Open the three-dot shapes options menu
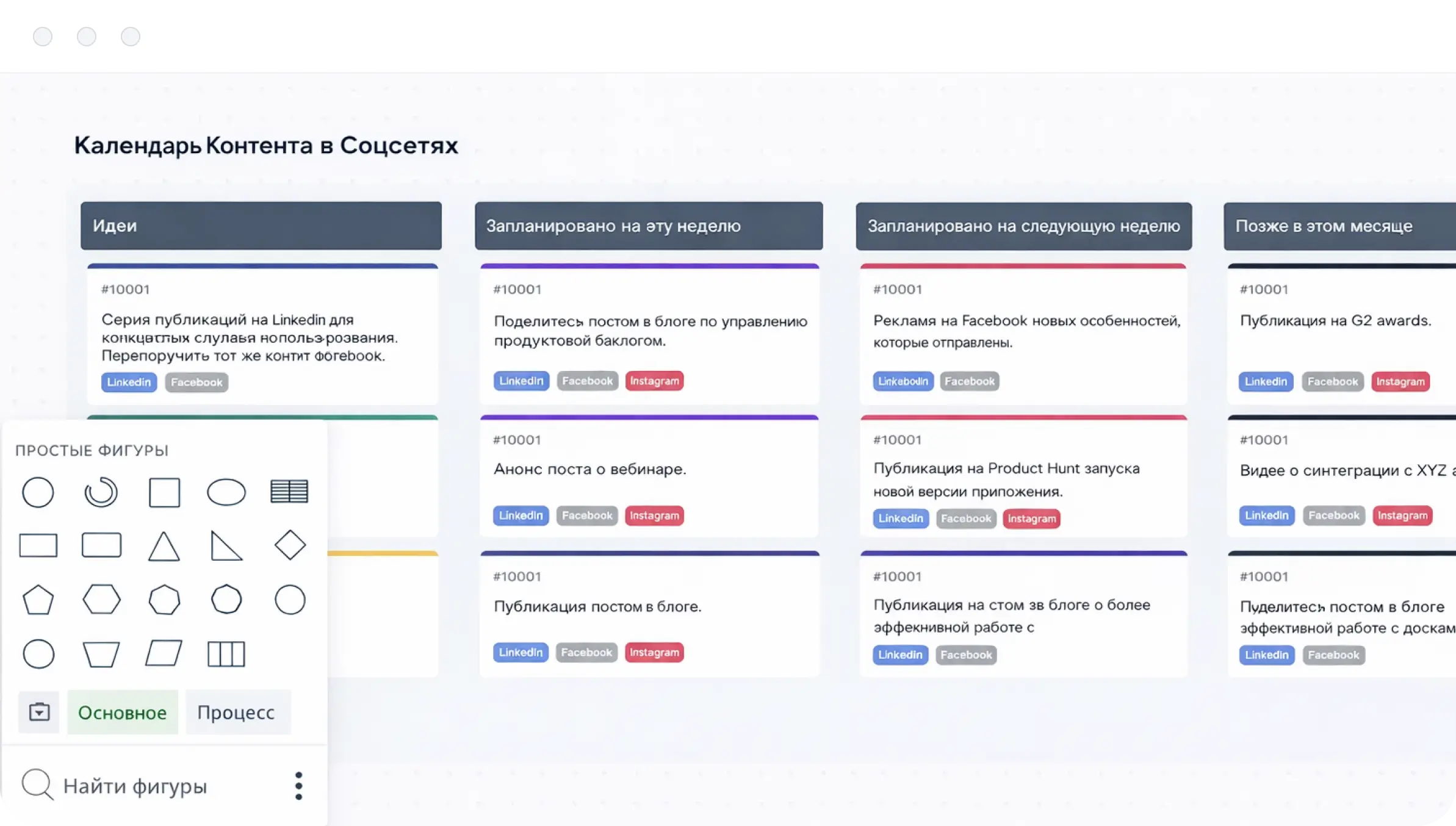Viewport: 1456px width, 826px height. 298,786
